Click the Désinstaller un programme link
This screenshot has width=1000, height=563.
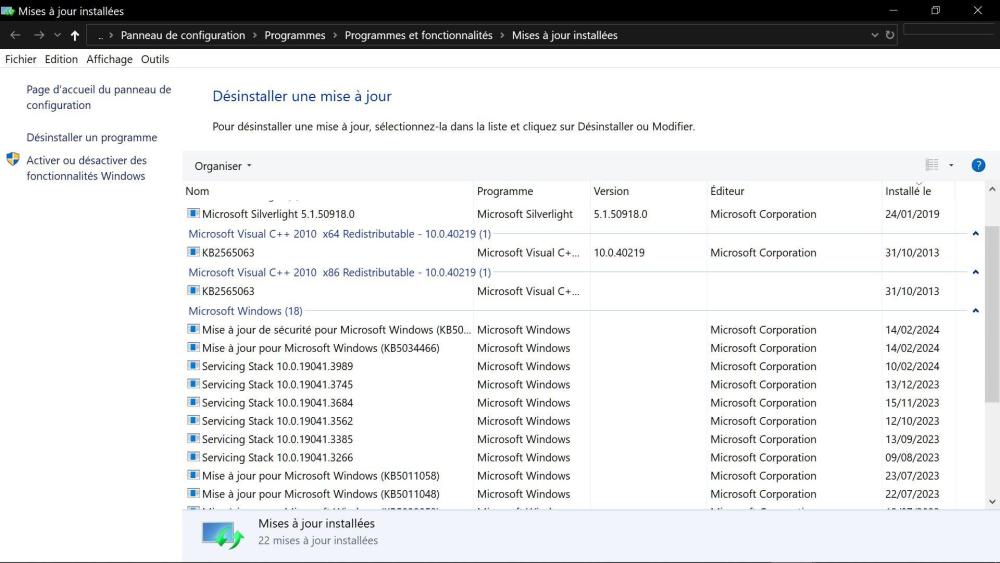[x=91, y=138]
